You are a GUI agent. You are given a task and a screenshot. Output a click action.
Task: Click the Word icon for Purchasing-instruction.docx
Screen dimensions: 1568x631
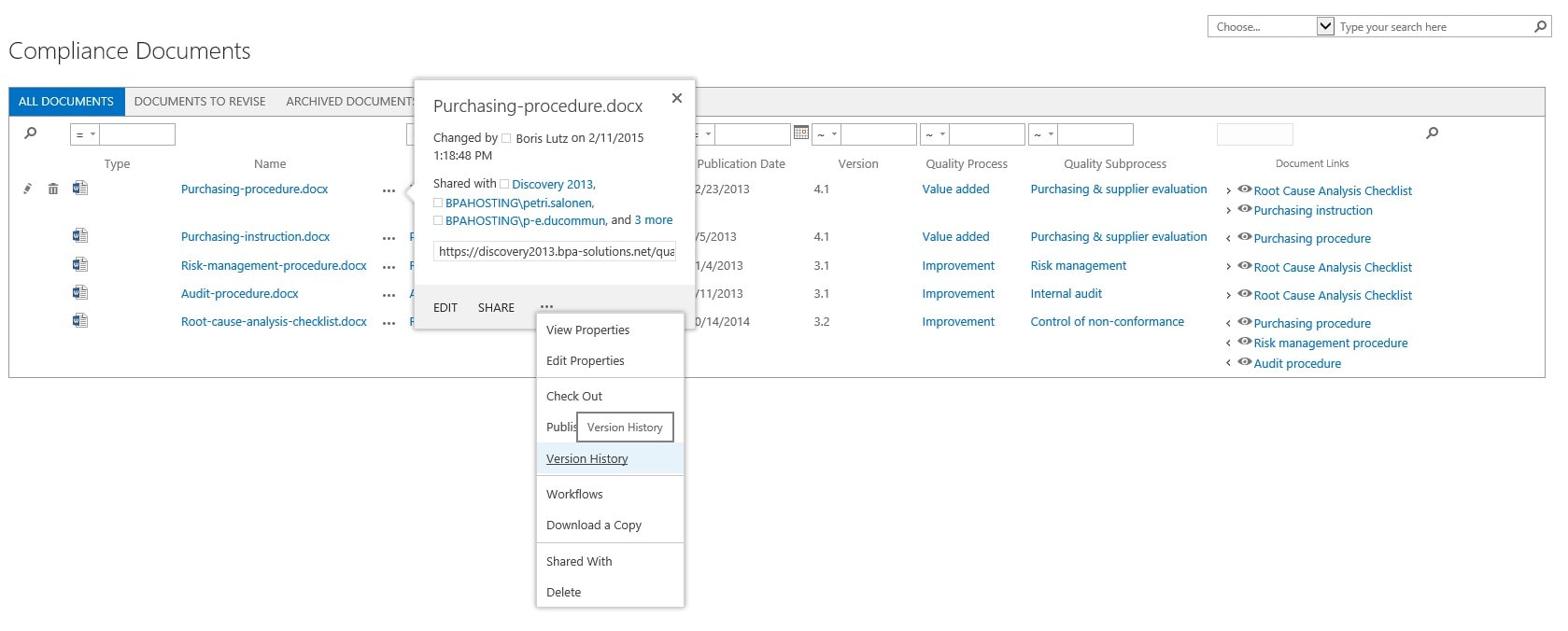point(80,235)
